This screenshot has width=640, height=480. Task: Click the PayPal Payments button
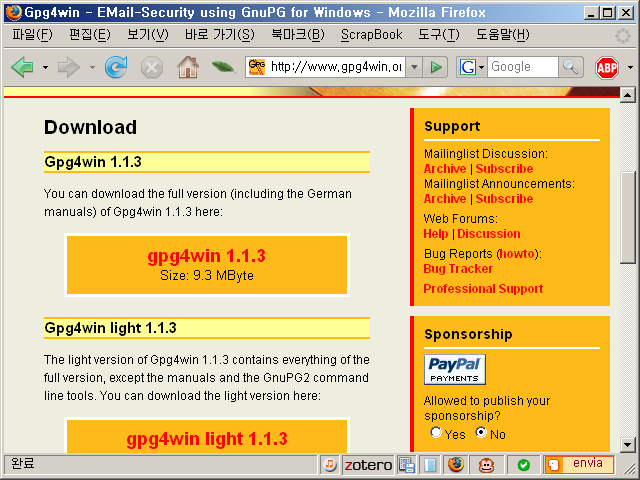tap(455, 369)
